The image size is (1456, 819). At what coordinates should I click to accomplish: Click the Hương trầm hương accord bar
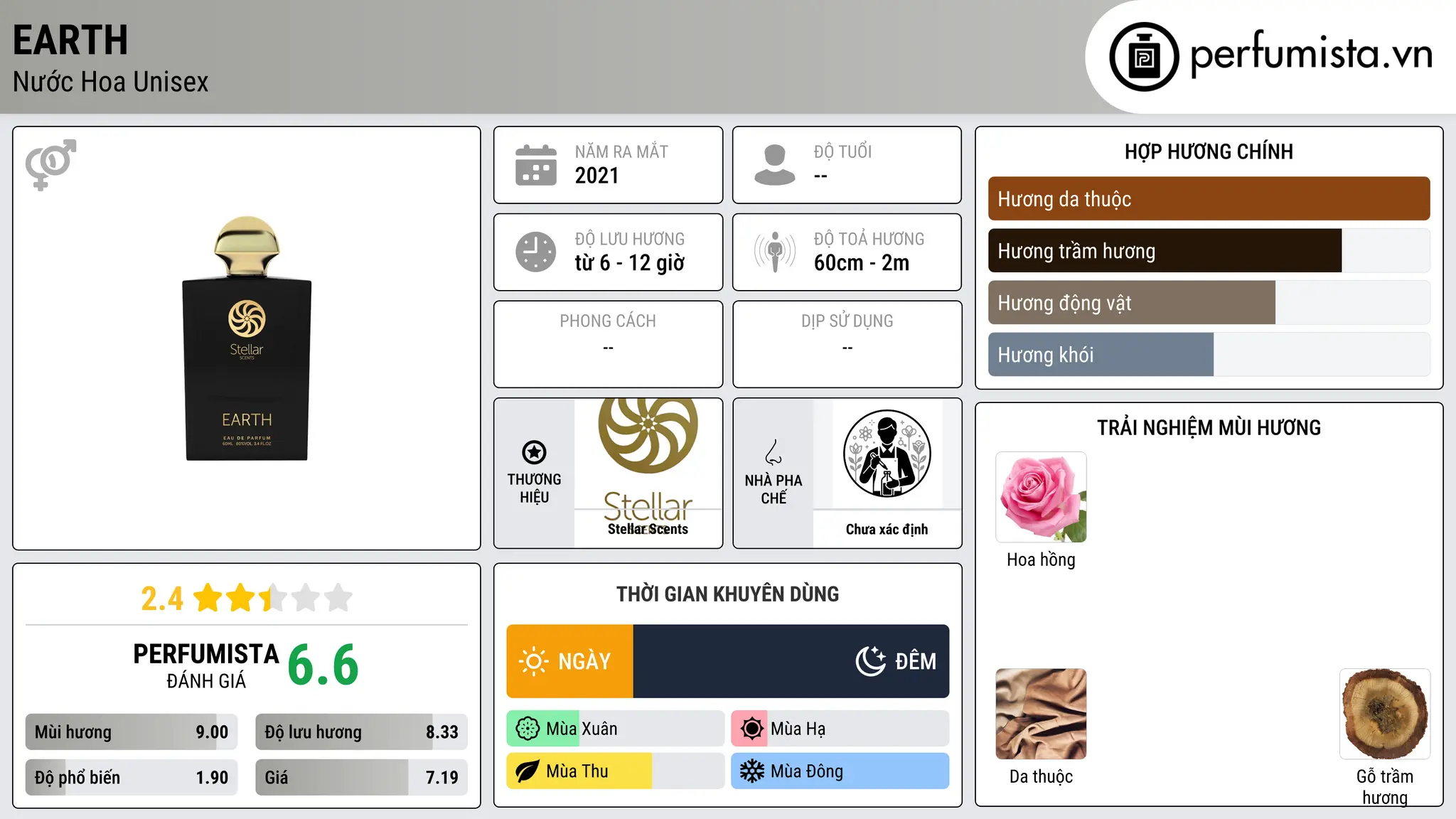(1209, 251)
